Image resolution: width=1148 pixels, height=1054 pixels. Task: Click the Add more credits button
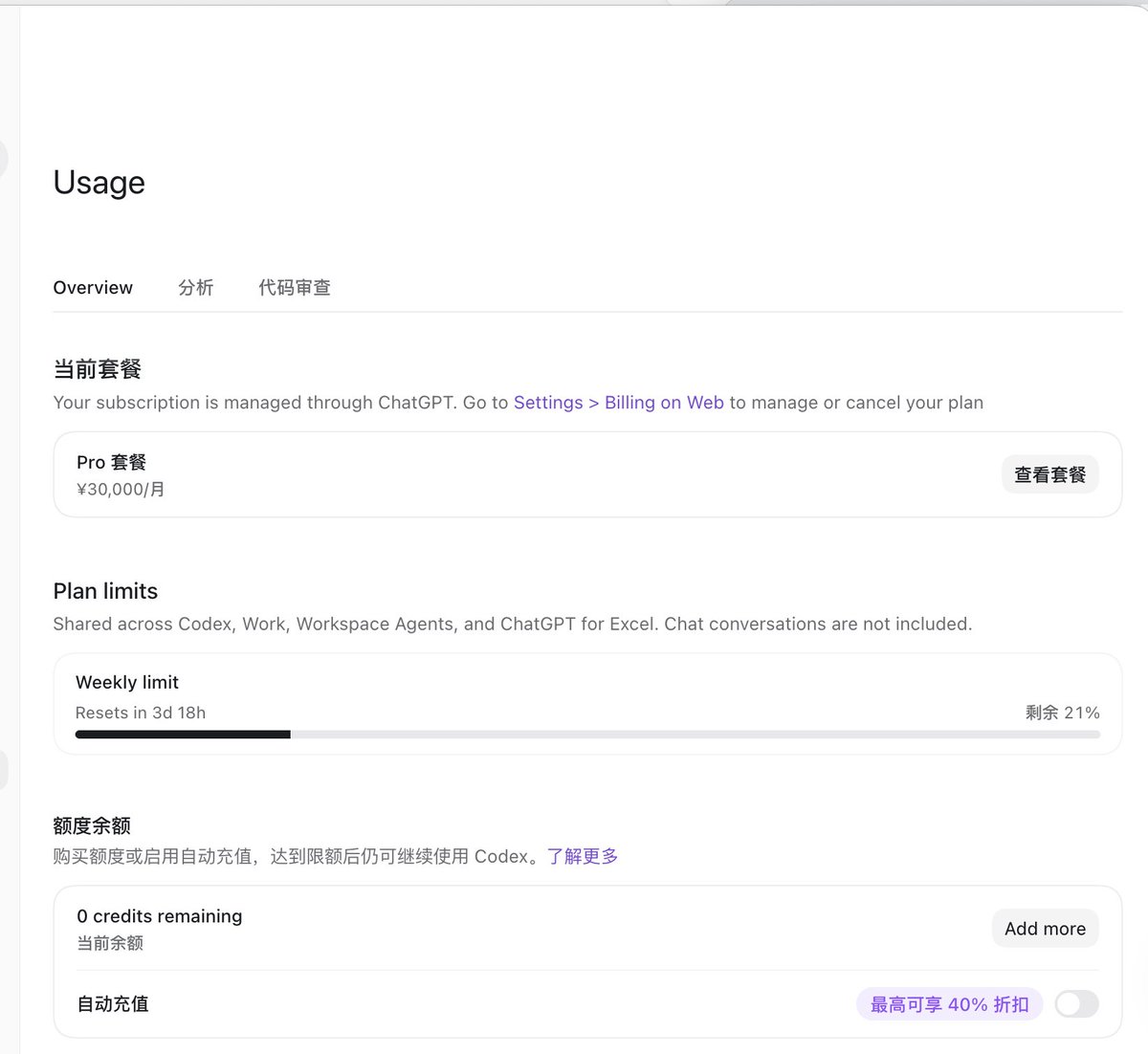pos(1045,929)
